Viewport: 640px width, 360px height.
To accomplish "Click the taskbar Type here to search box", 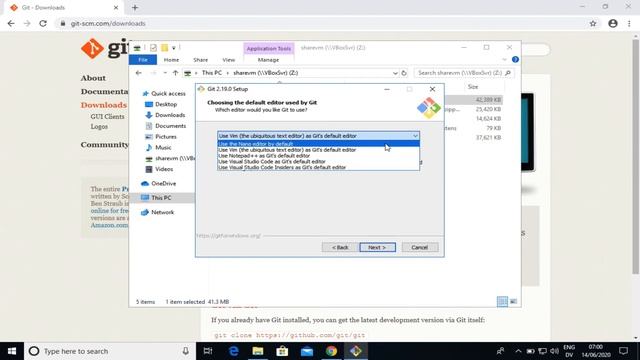I will click(109, 351).
